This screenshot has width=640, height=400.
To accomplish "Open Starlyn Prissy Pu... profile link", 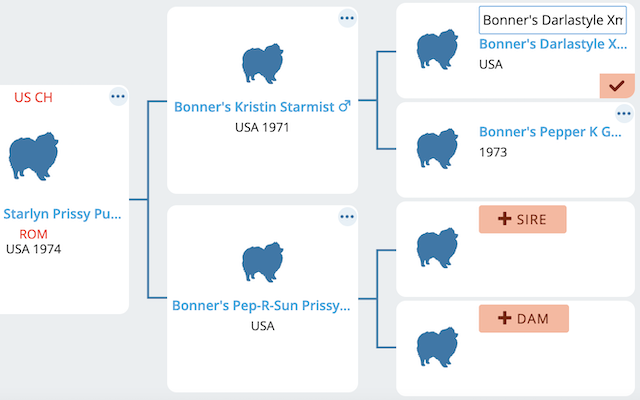I will pyautogui.click(x=62, y=214).
